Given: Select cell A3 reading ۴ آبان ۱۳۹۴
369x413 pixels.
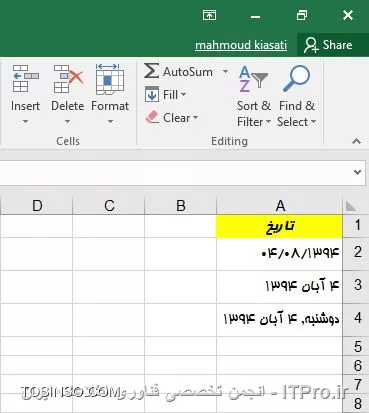Looking at the screenshot, I should (x=280, y=287).
